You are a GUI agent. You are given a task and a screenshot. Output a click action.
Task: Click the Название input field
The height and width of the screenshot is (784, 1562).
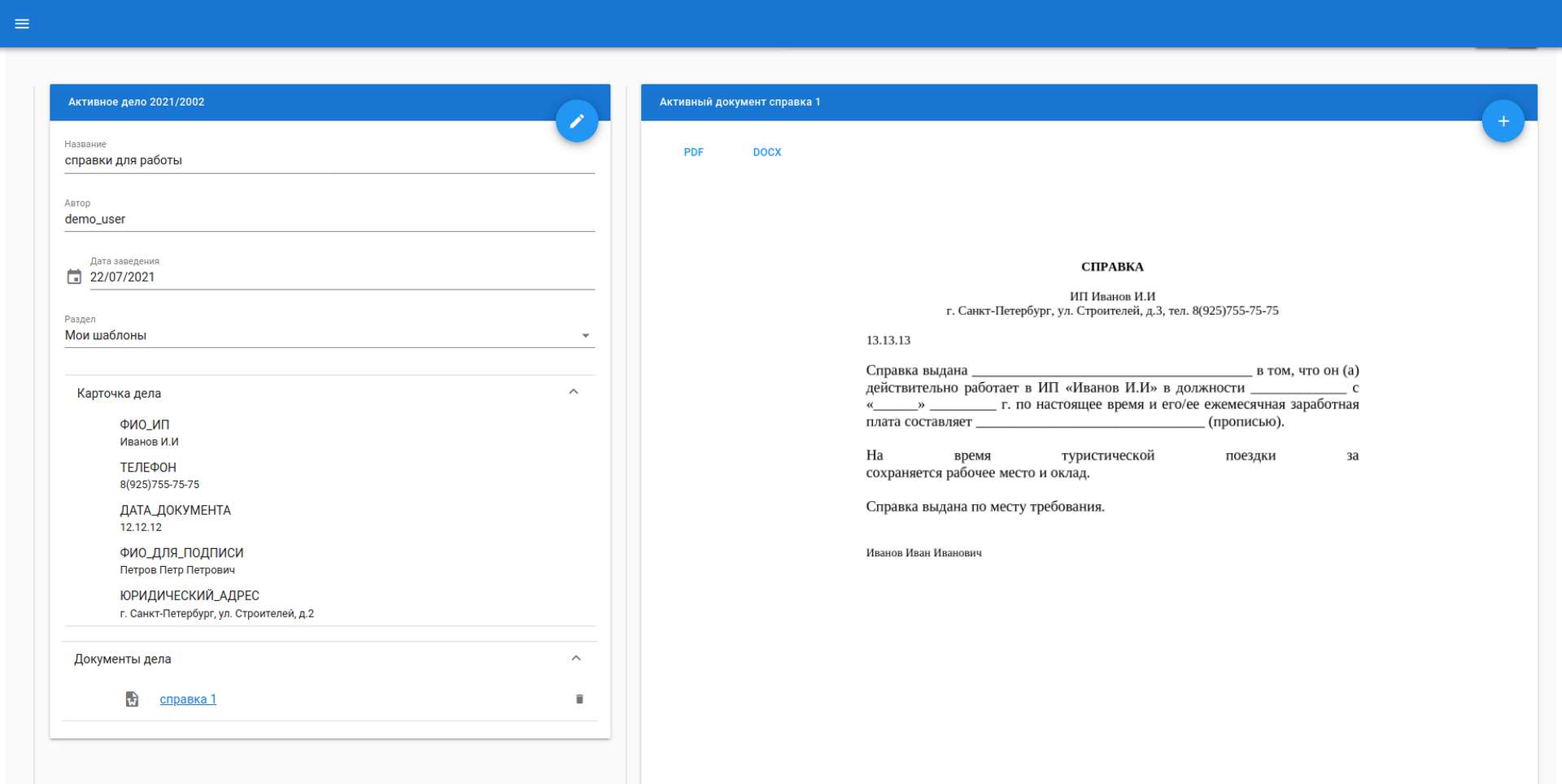point(329,161)
